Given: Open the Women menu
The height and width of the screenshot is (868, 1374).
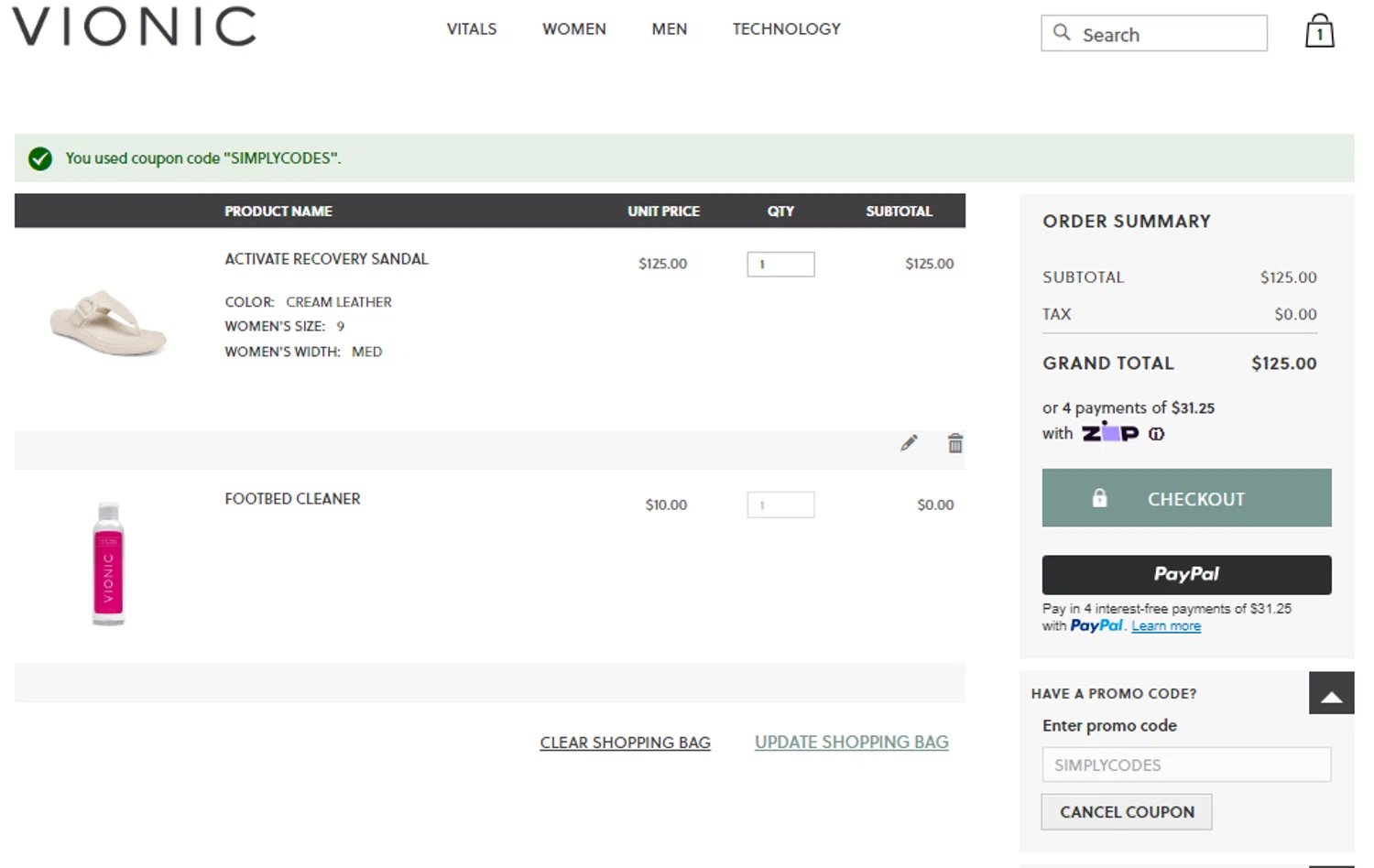Looking at the screenshot, I should pos(574,29).
